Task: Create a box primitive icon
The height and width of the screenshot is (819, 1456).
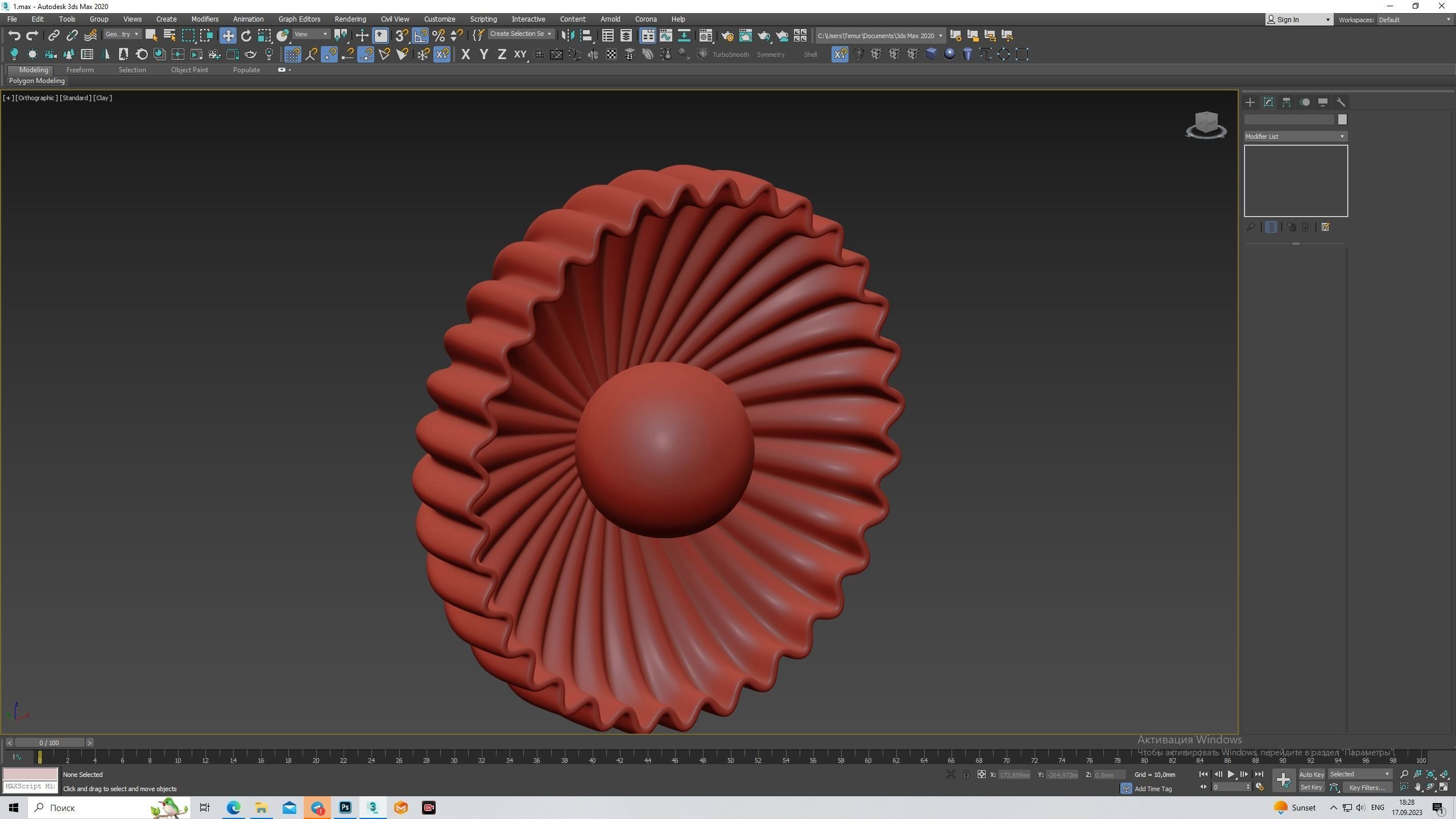Action: coord(931,54)
